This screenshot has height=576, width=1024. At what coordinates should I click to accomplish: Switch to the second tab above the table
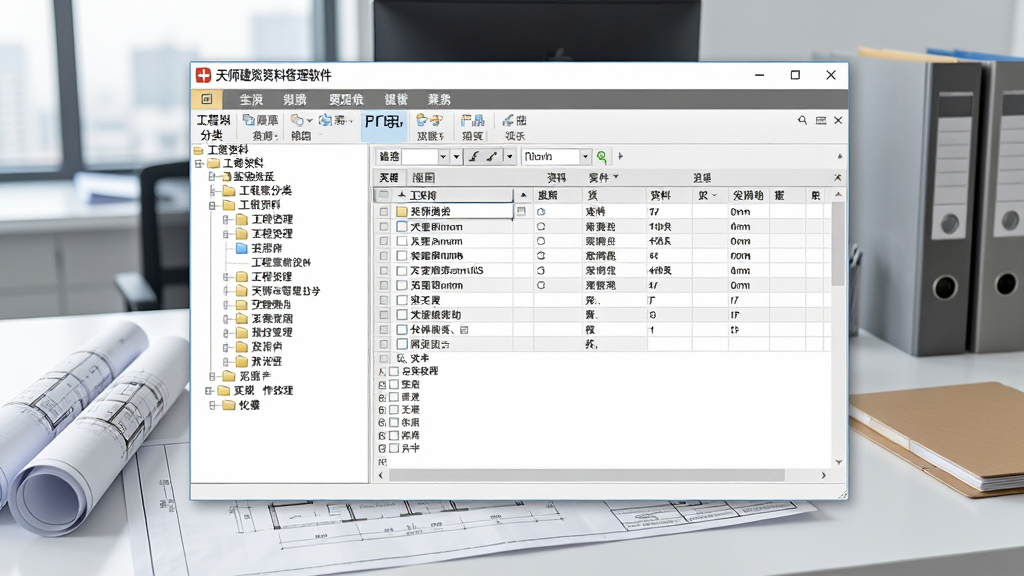(x=423, y=178)
